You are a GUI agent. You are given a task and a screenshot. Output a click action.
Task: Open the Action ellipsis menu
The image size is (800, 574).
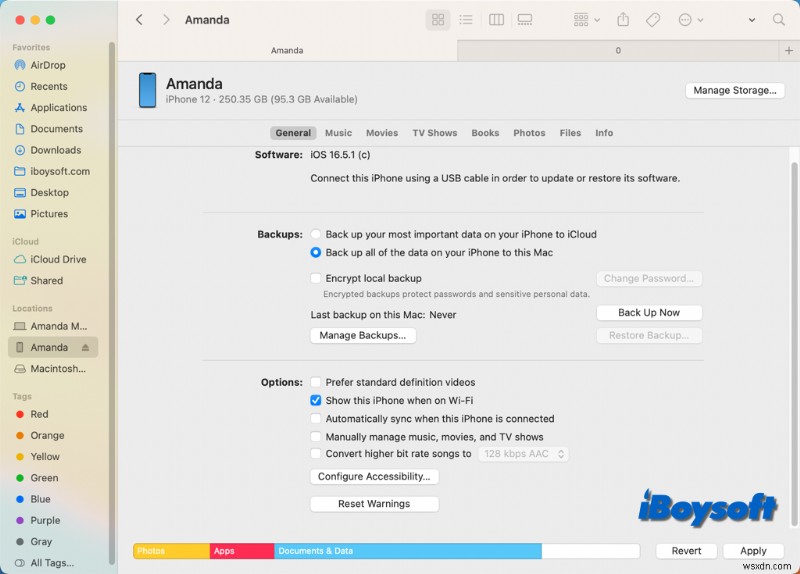[x=690, y=20]
